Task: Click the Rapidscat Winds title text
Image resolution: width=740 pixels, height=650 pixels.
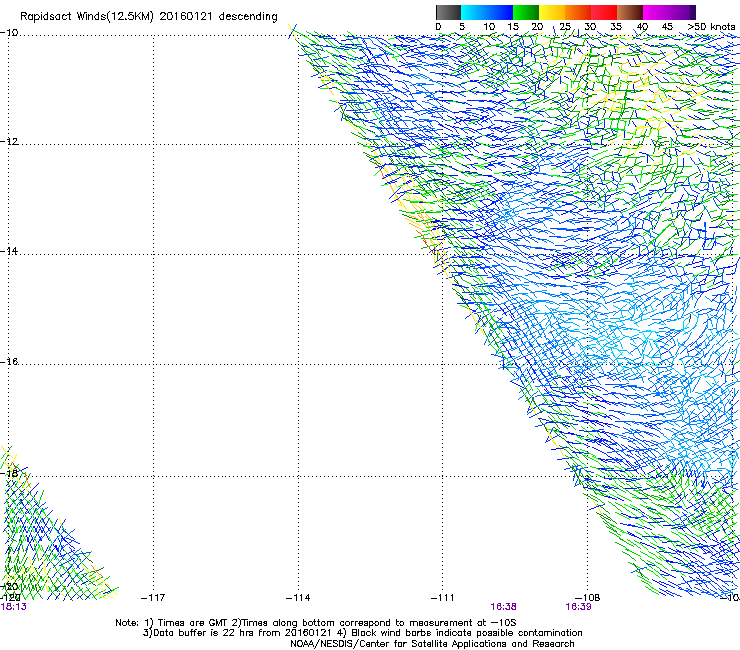Action: 149,17
